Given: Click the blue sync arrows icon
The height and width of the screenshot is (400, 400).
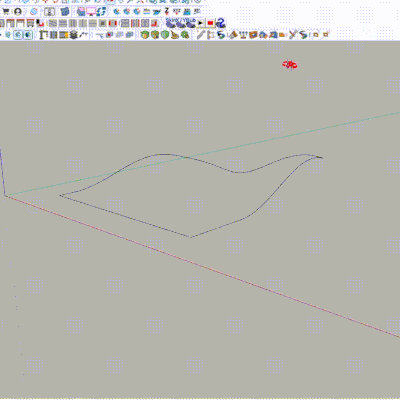Looking at the screenshot, I should [101, 12].
